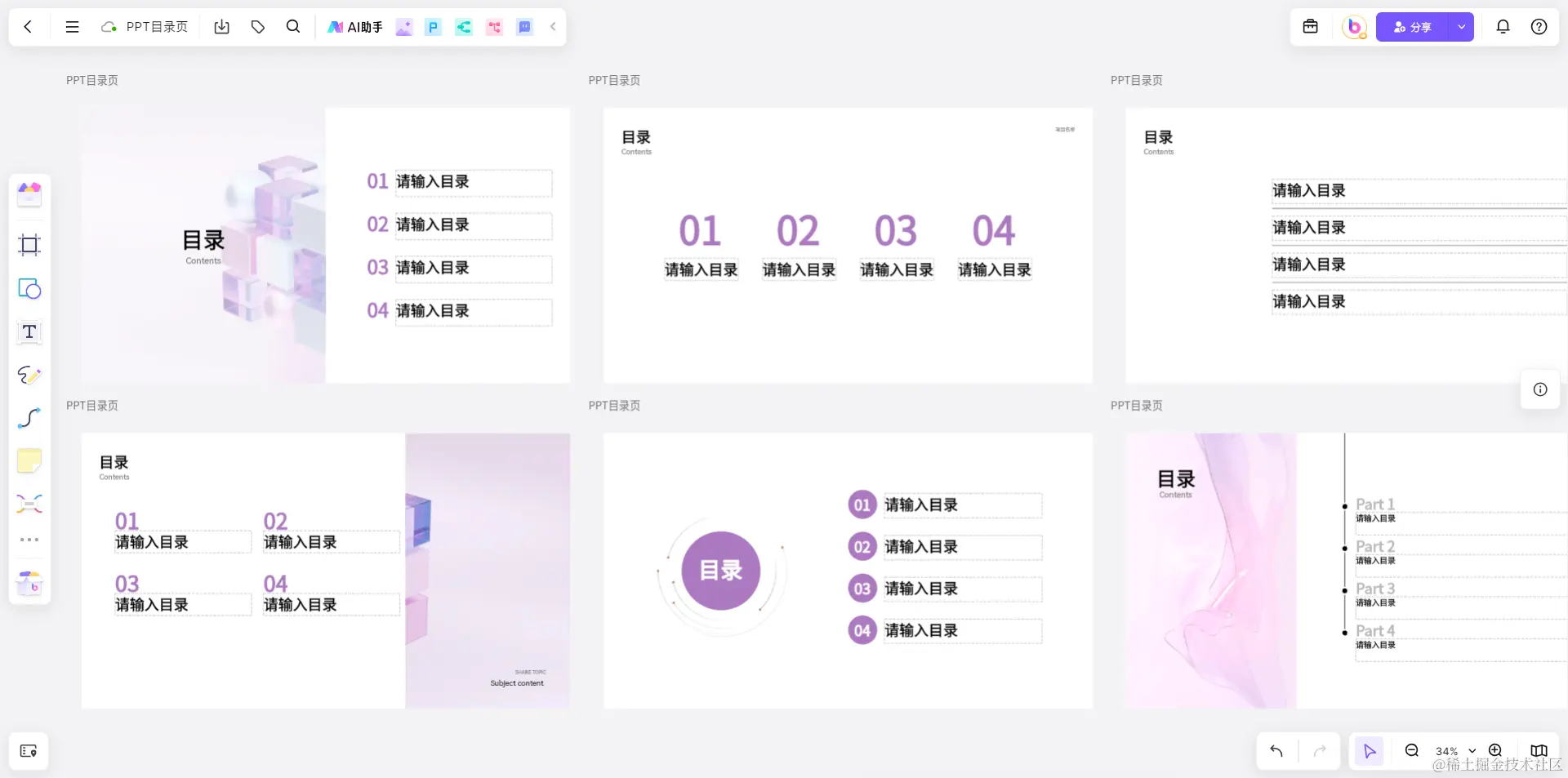This screenshot has width=1568, height=778.
Task: Open the hamburger main menu
Action: click(72, 26)
